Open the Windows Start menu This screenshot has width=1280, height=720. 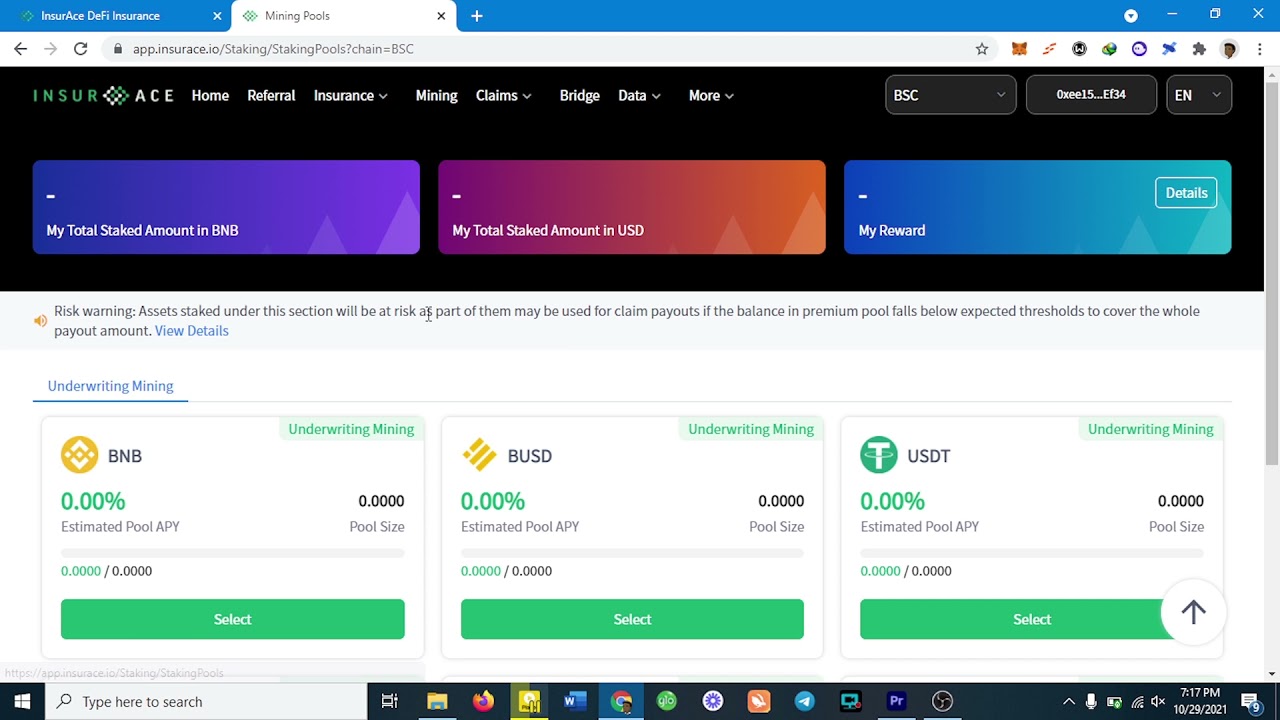(22, 701)
